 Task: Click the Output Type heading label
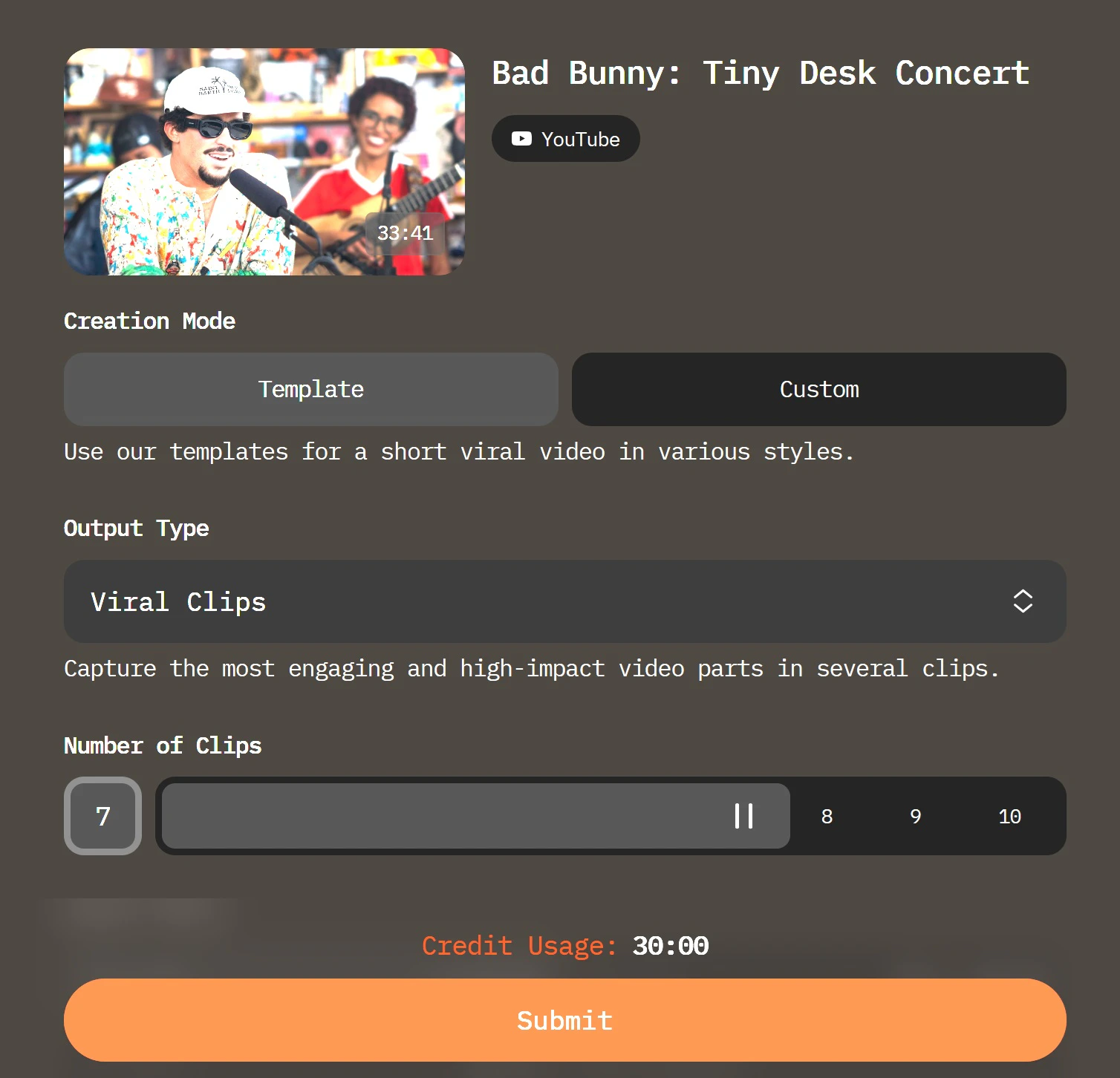tap(137, 528)
